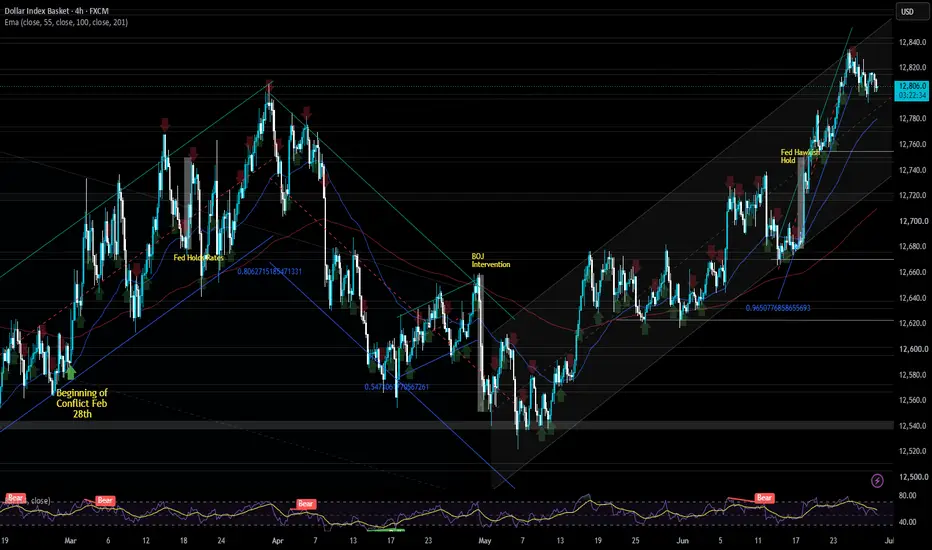Click the 24 date label on the time axis
The image size is (932, 550).
tap(221, 540)
